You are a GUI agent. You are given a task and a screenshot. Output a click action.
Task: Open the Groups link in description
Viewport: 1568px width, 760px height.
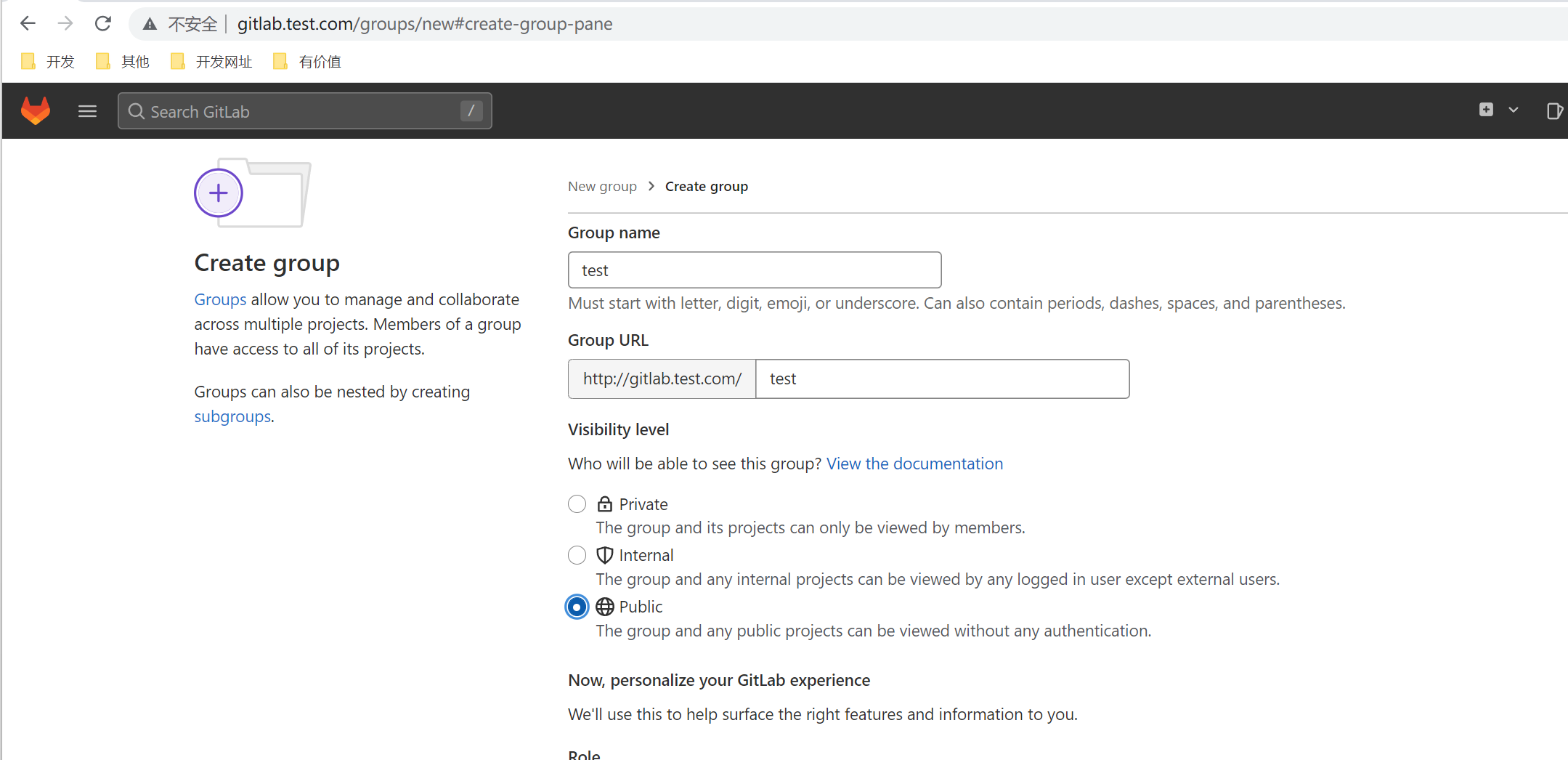tap(220, 299)
